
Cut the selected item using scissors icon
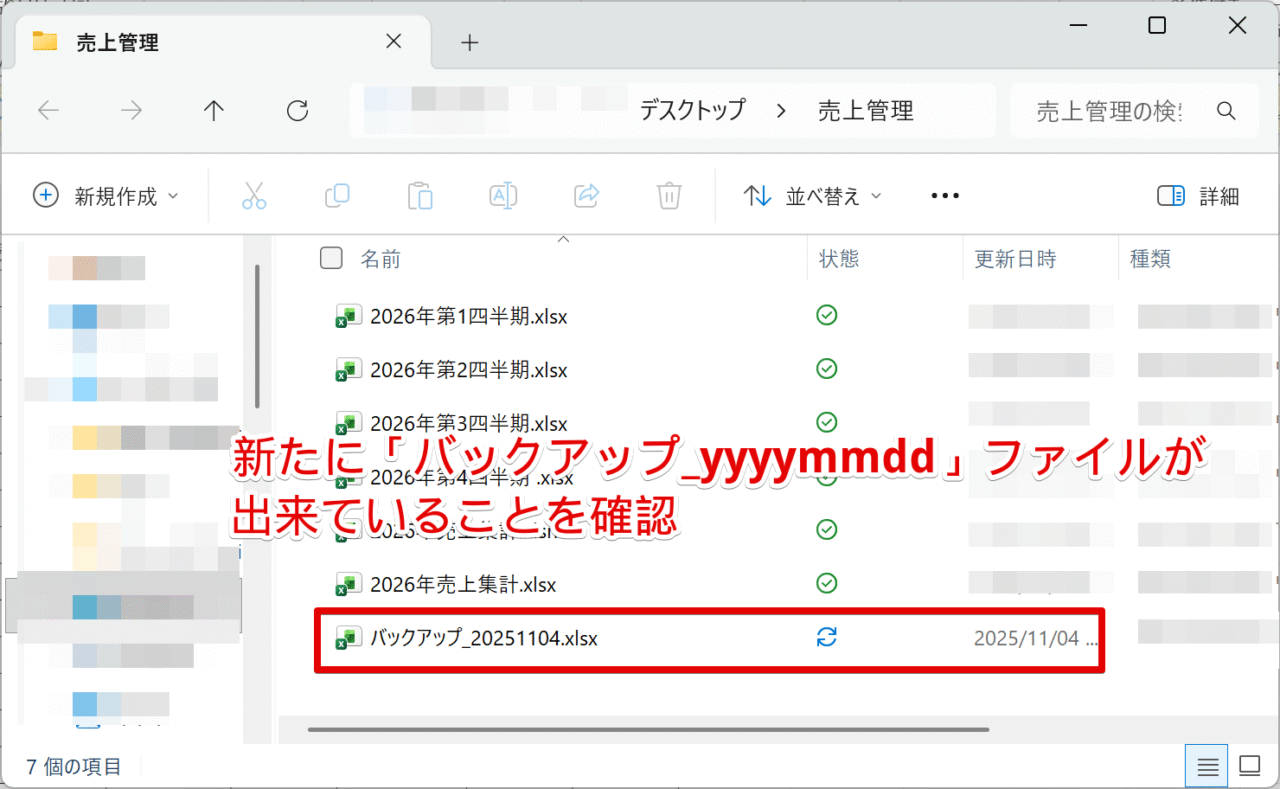254,195
